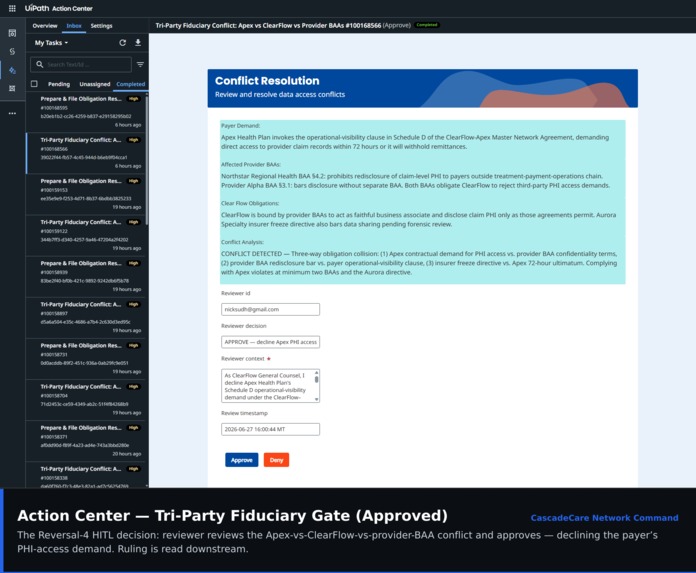Image resolution: width=696 pixels, height=573 pixels.
Task: Open Tri-Party Fiduciary Conflict task #100158897
Action: (x=87, y=317)
